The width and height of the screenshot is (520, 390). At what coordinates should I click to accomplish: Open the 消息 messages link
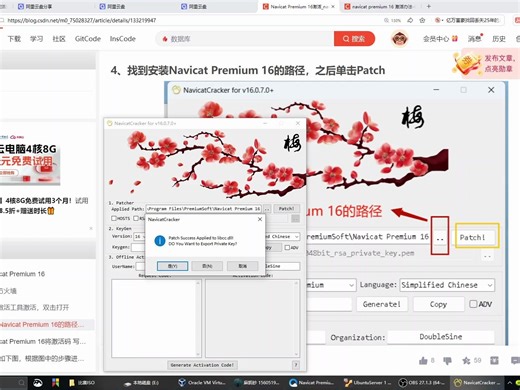[x=475, y=39]
